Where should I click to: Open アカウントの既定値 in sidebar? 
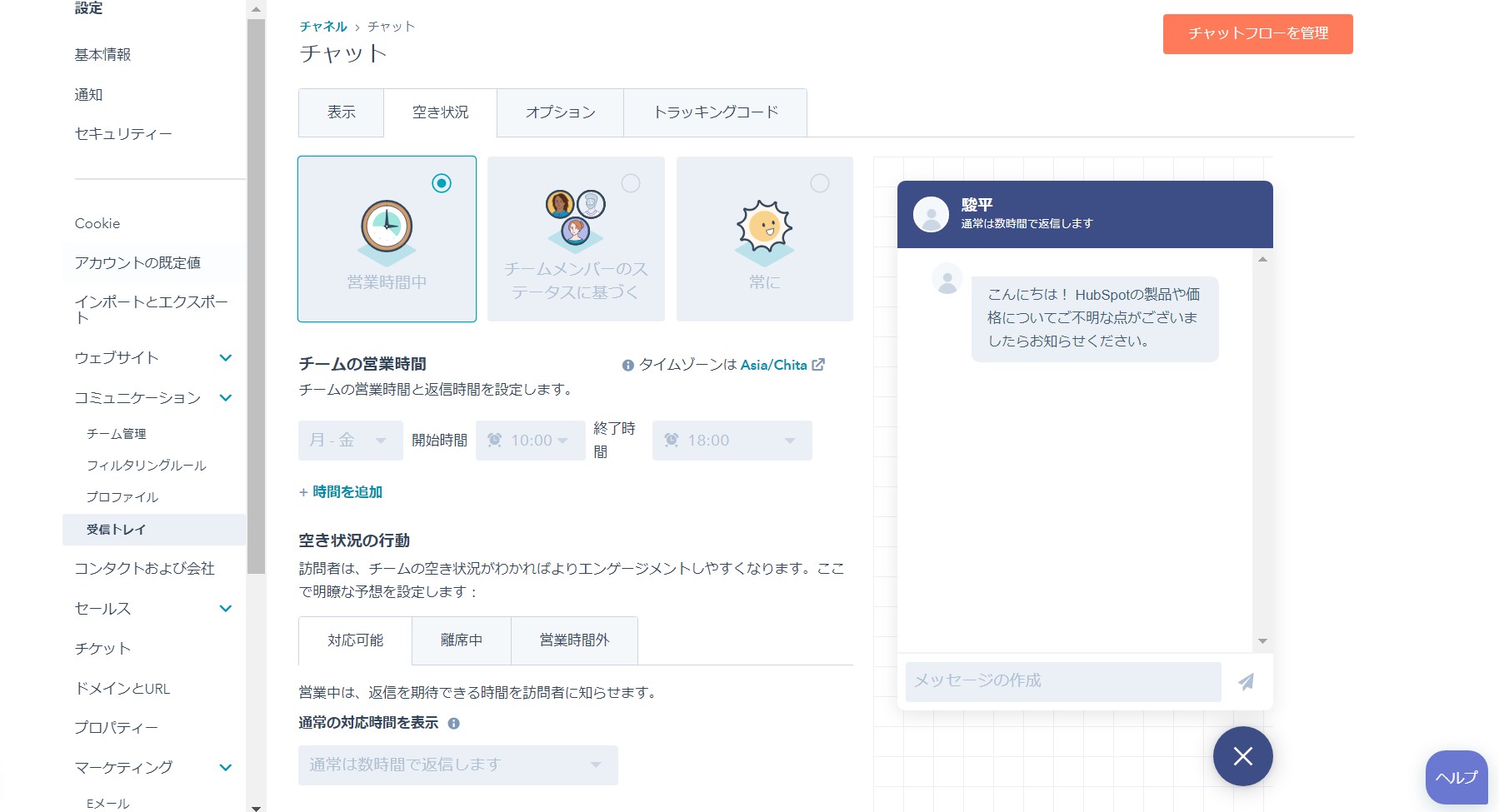coord(137,263)
